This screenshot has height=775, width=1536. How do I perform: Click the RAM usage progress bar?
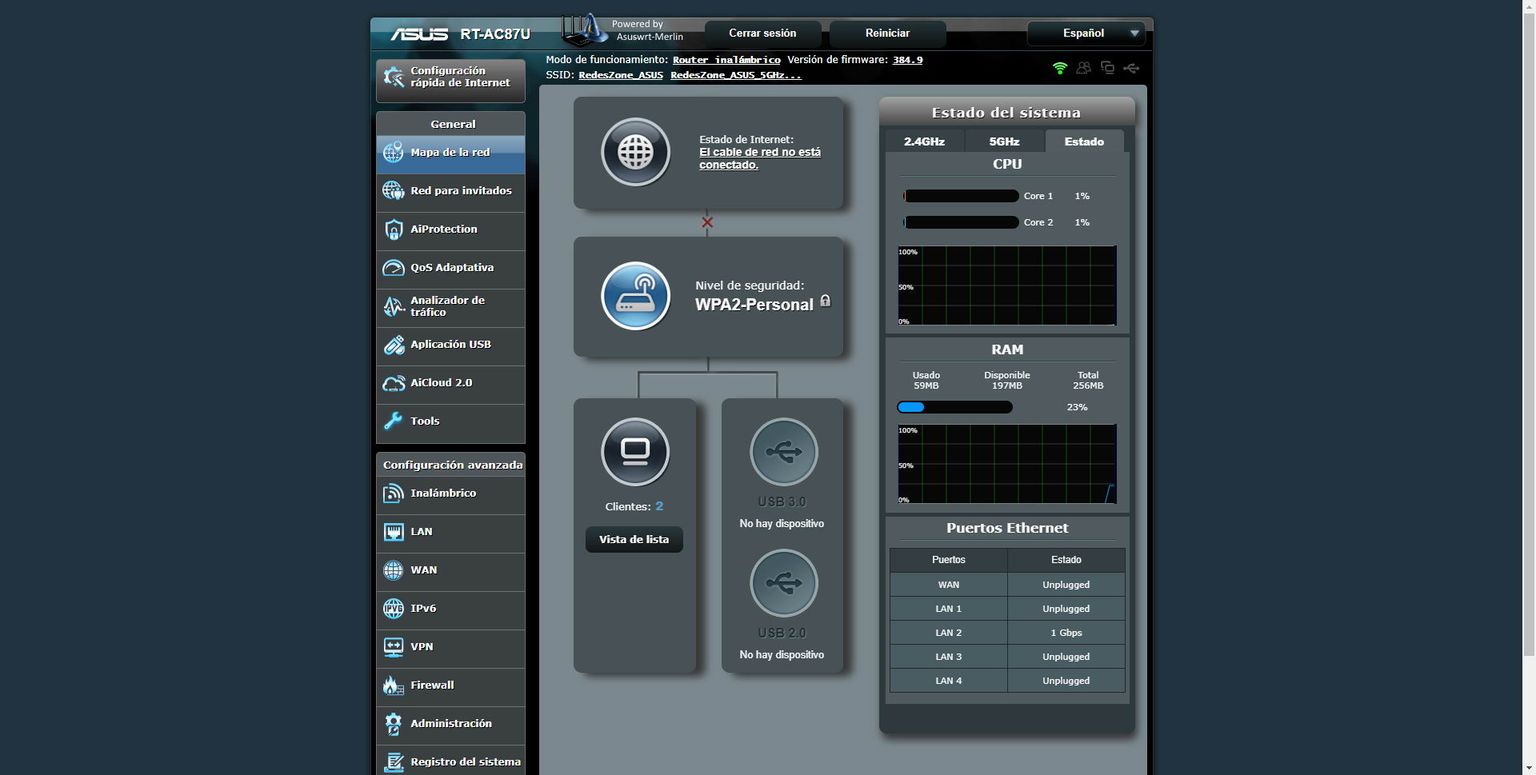[955, 407]
